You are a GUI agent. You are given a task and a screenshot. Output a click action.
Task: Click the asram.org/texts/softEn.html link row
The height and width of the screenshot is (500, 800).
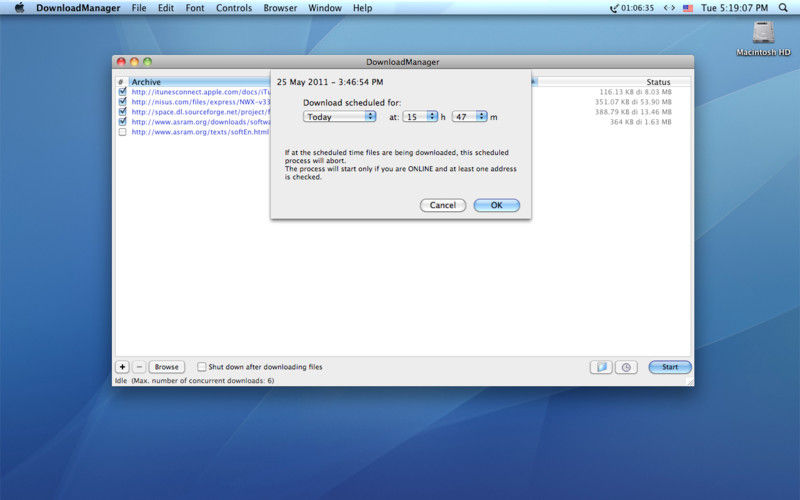click(x=201, y=132)
